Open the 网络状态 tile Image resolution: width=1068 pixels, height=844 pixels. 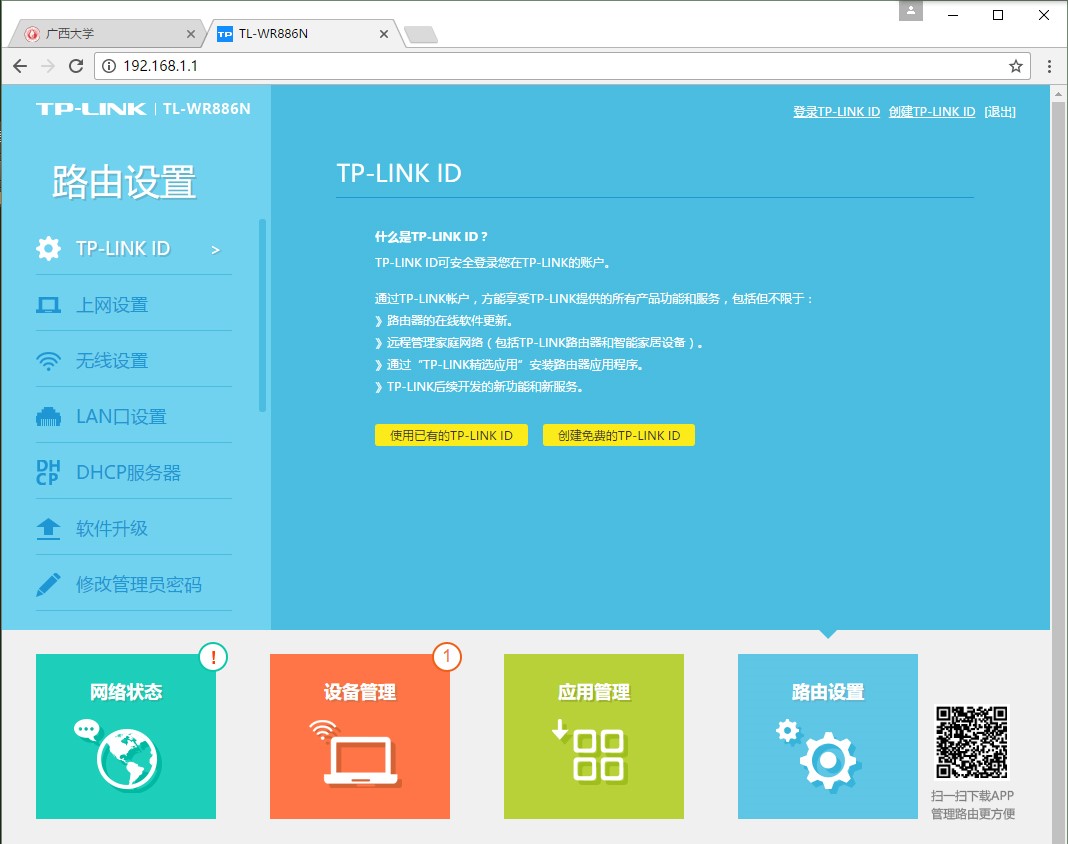[x=126, y=736]
